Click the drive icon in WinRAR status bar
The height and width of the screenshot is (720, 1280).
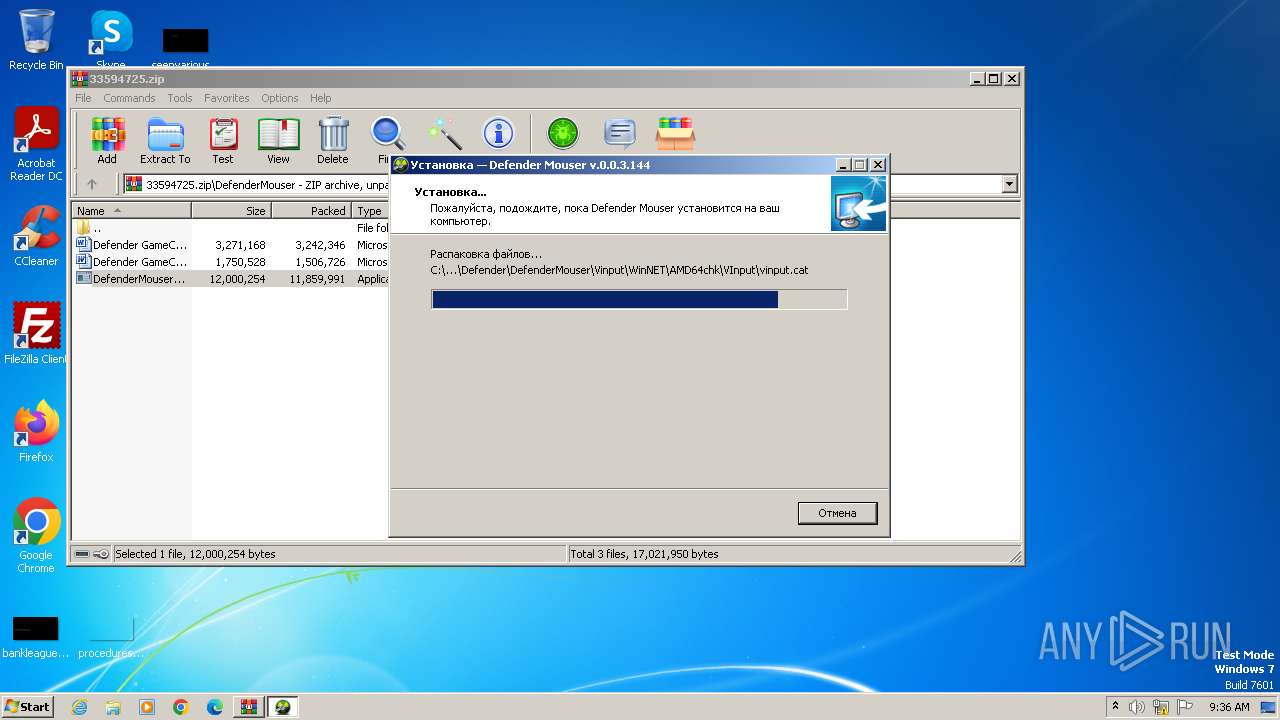[82, 554]
